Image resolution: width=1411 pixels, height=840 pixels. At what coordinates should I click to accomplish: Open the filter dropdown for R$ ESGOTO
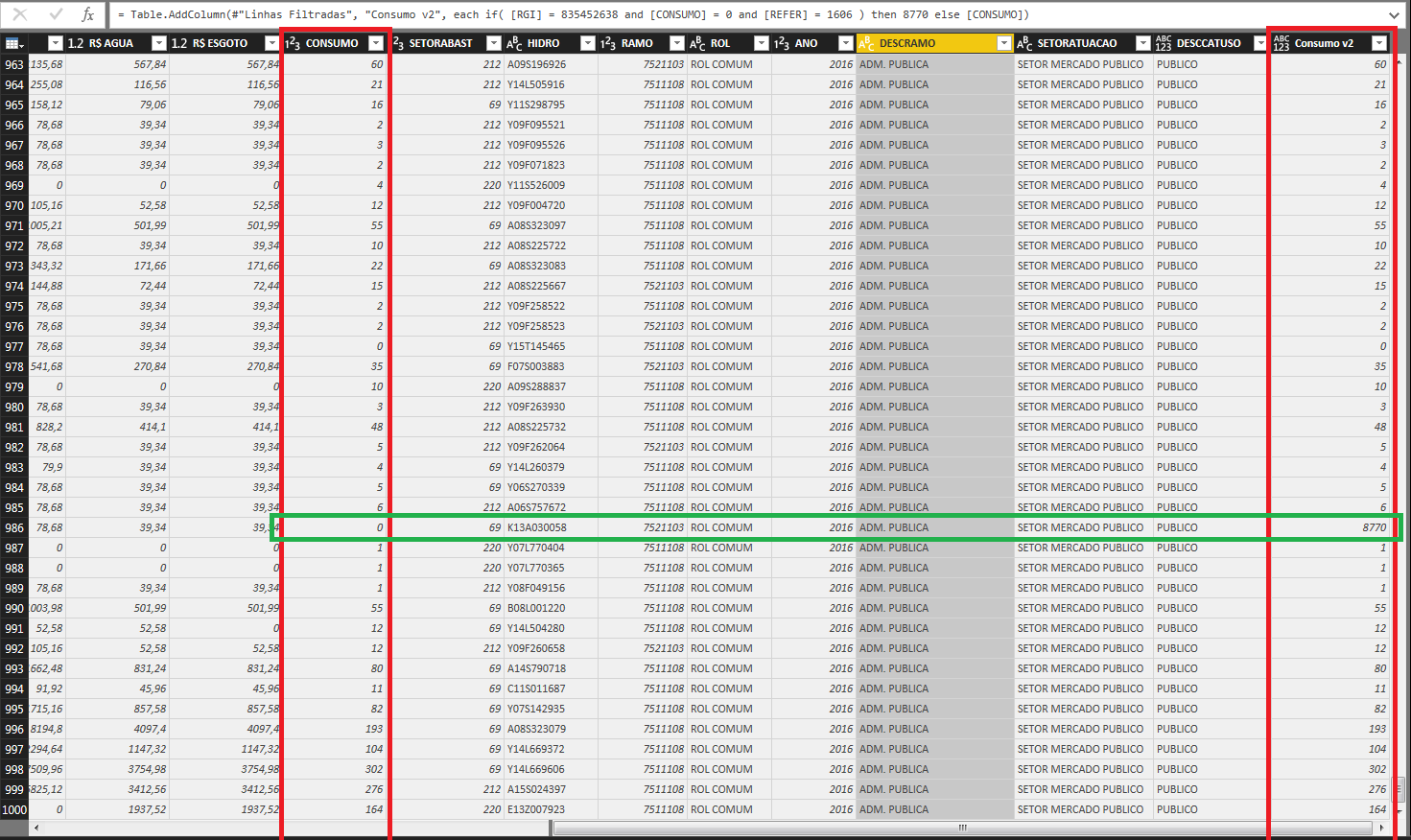(x=271, y=43)
